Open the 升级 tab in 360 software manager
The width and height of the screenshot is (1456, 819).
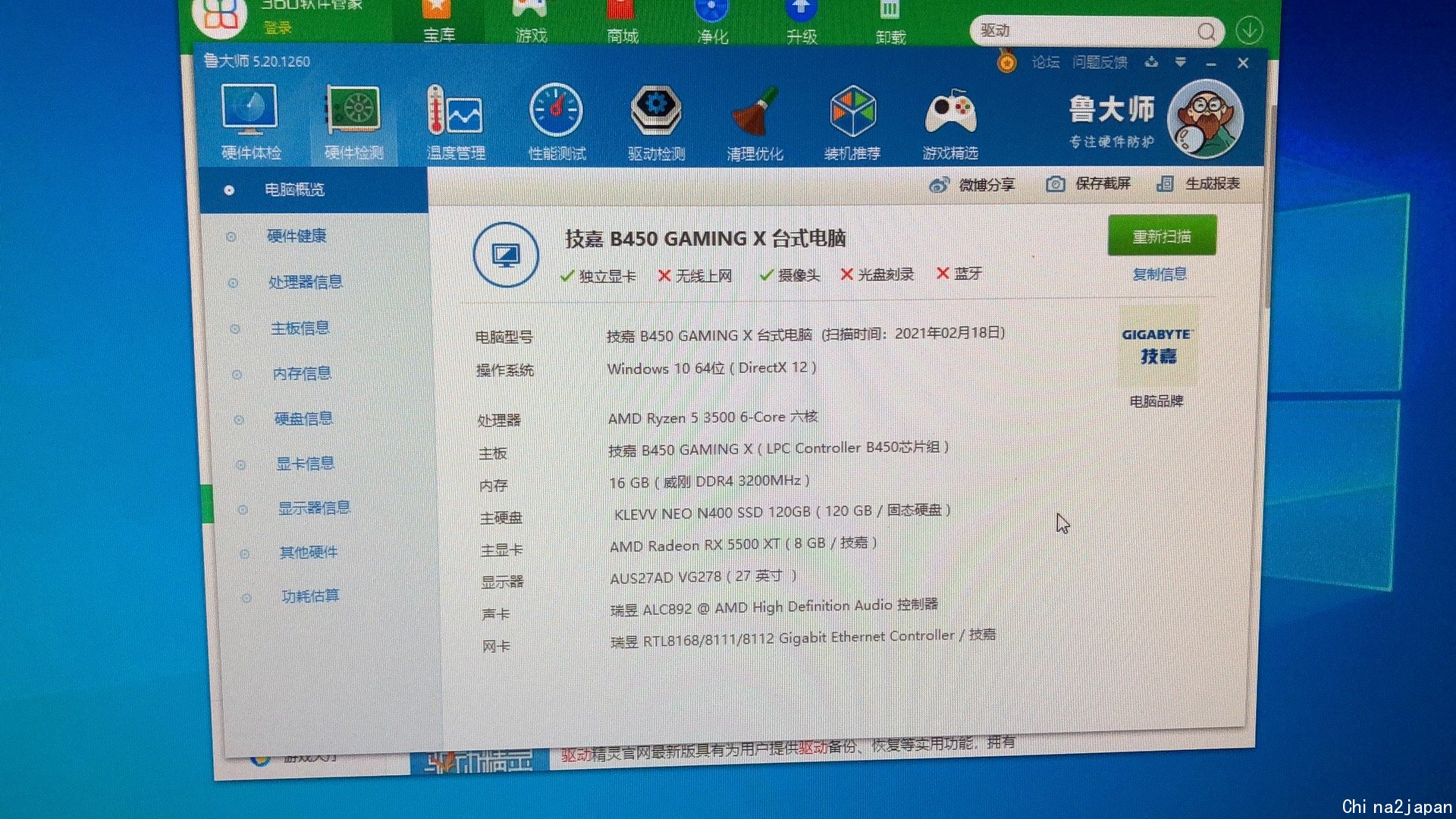[802, 21]
